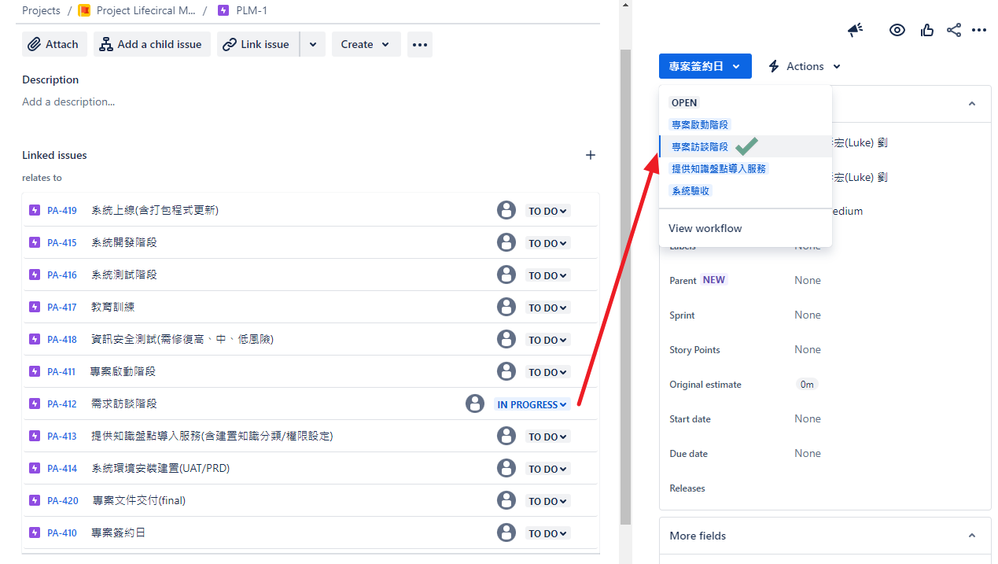Collapse the Details panel chevron
This screenshot has width=998, height=564.
click(x=971, y=104)
